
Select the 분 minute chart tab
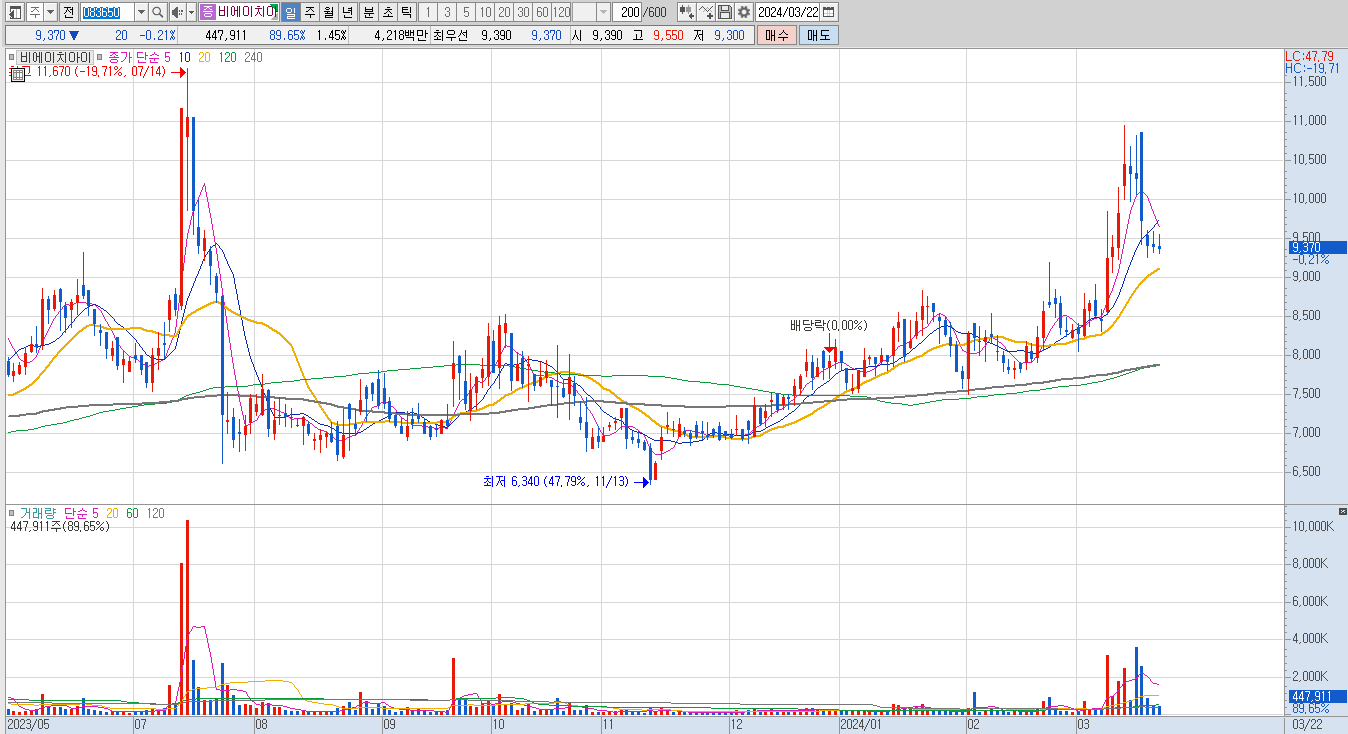pos(368,12)
